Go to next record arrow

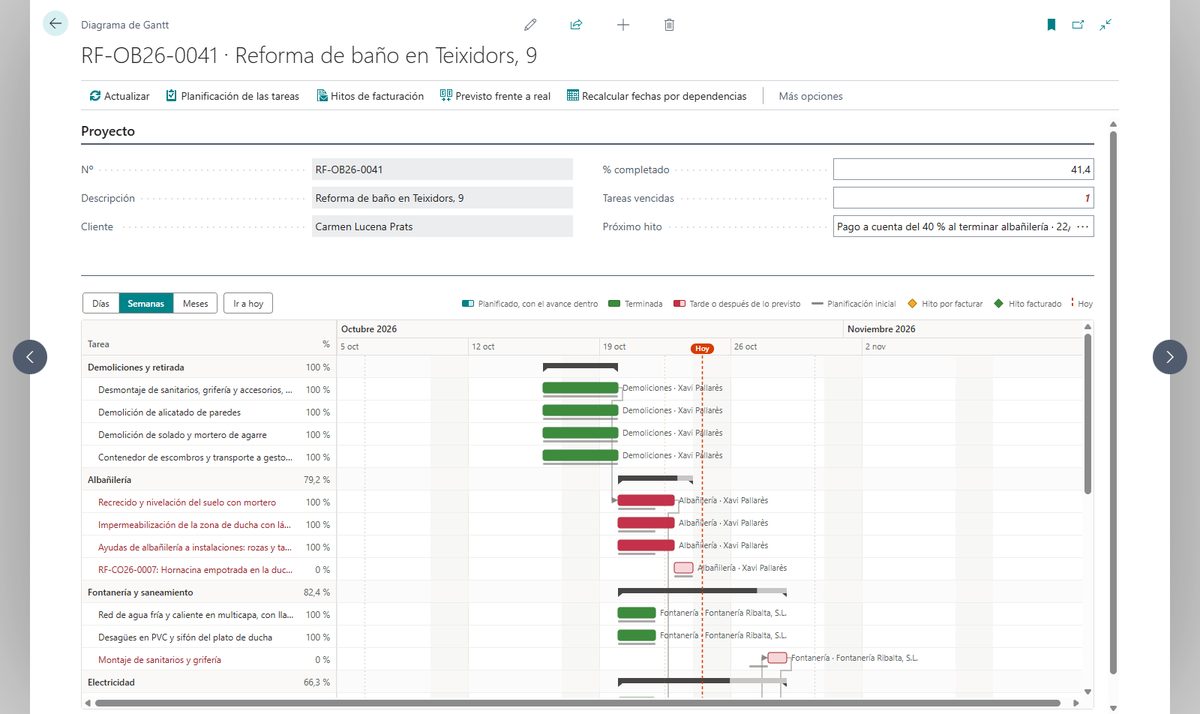click(x=1170, y=357)
